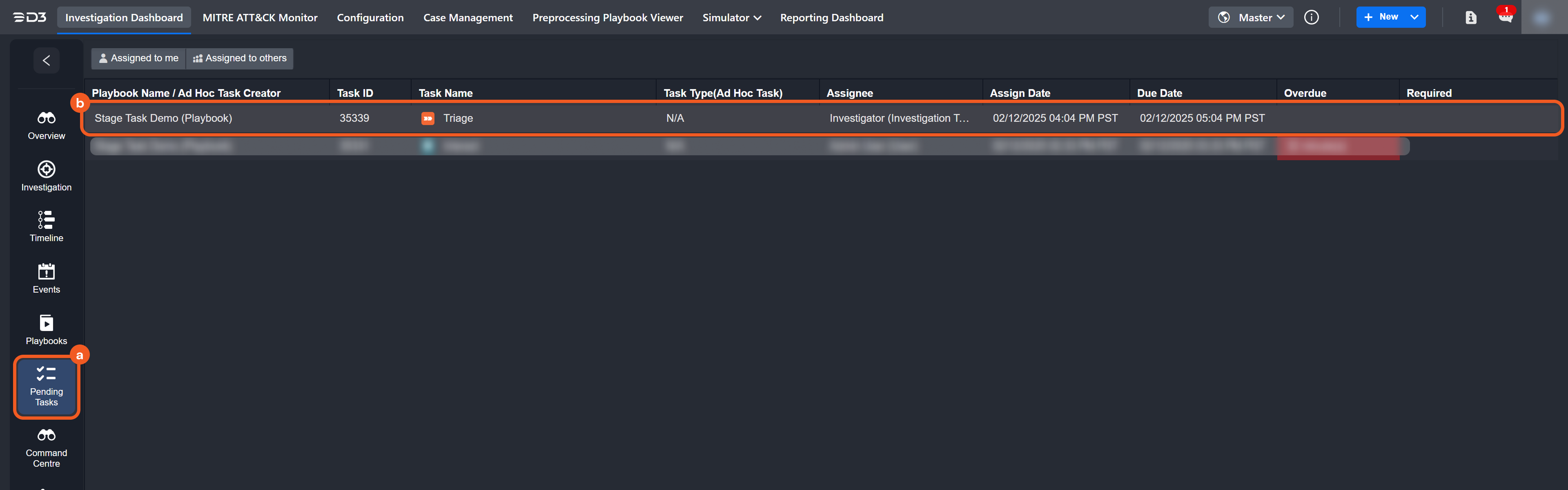Open the Overview sidebar icon
The width and height of the screenshot is (1568, 490).
tap(46, 125)
